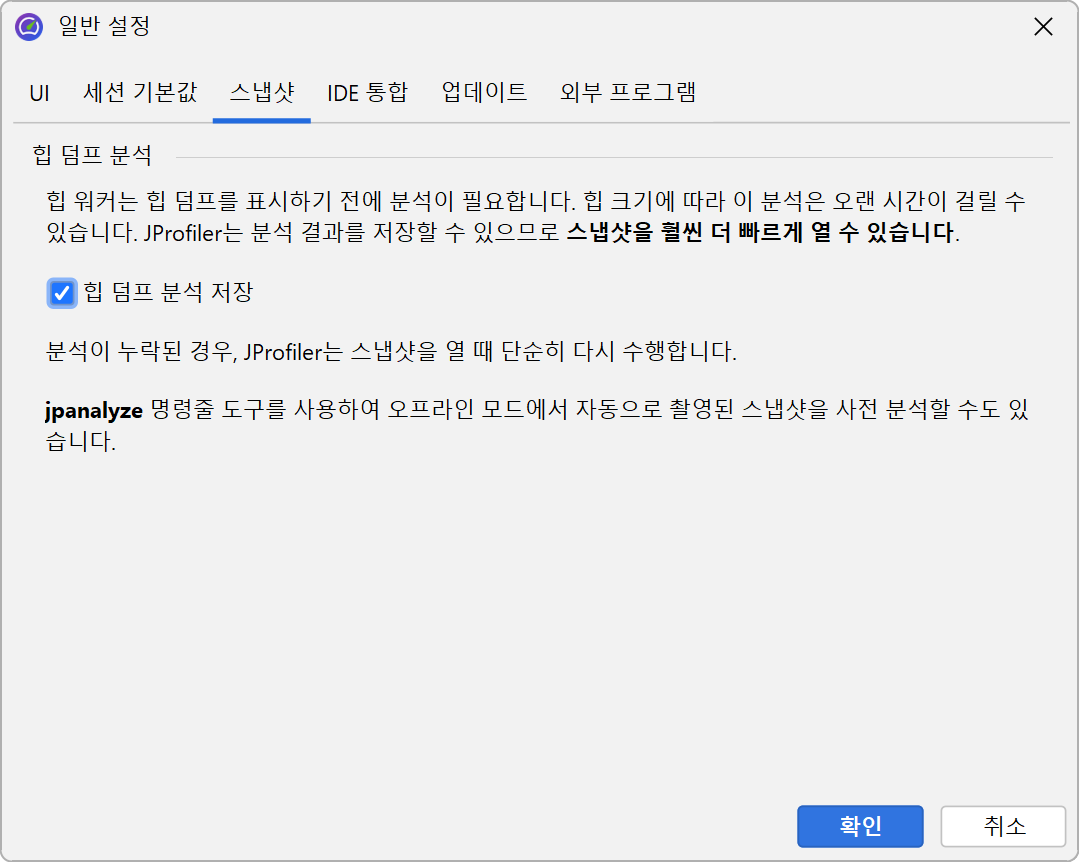Open the IDE 통합 tab
This screenshot has height=862, width=1079.
click(x=367, y=92)
